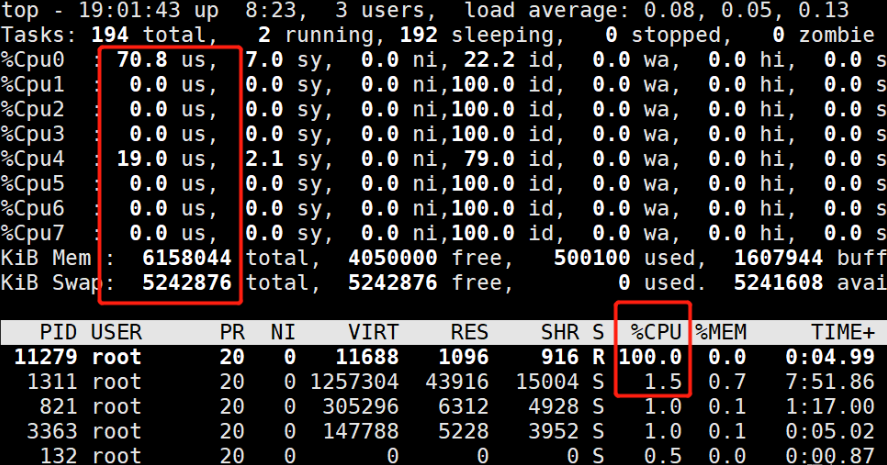Viewport: 887px width, 465px height.
Task: Select the 79.0 id value for Cpu4
Action: coord(489,160)
